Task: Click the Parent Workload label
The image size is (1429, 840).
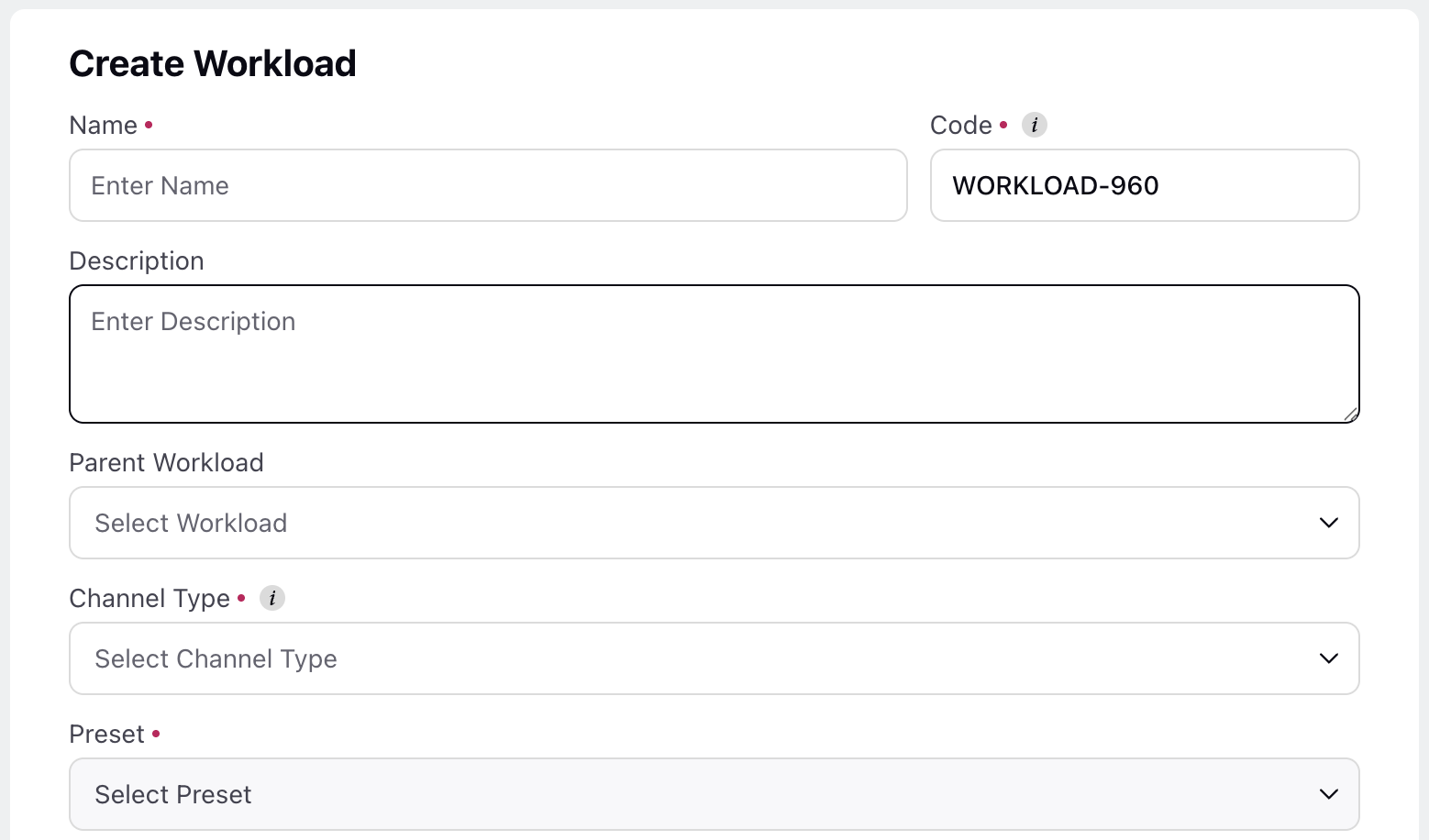Action: click(166, 462)
